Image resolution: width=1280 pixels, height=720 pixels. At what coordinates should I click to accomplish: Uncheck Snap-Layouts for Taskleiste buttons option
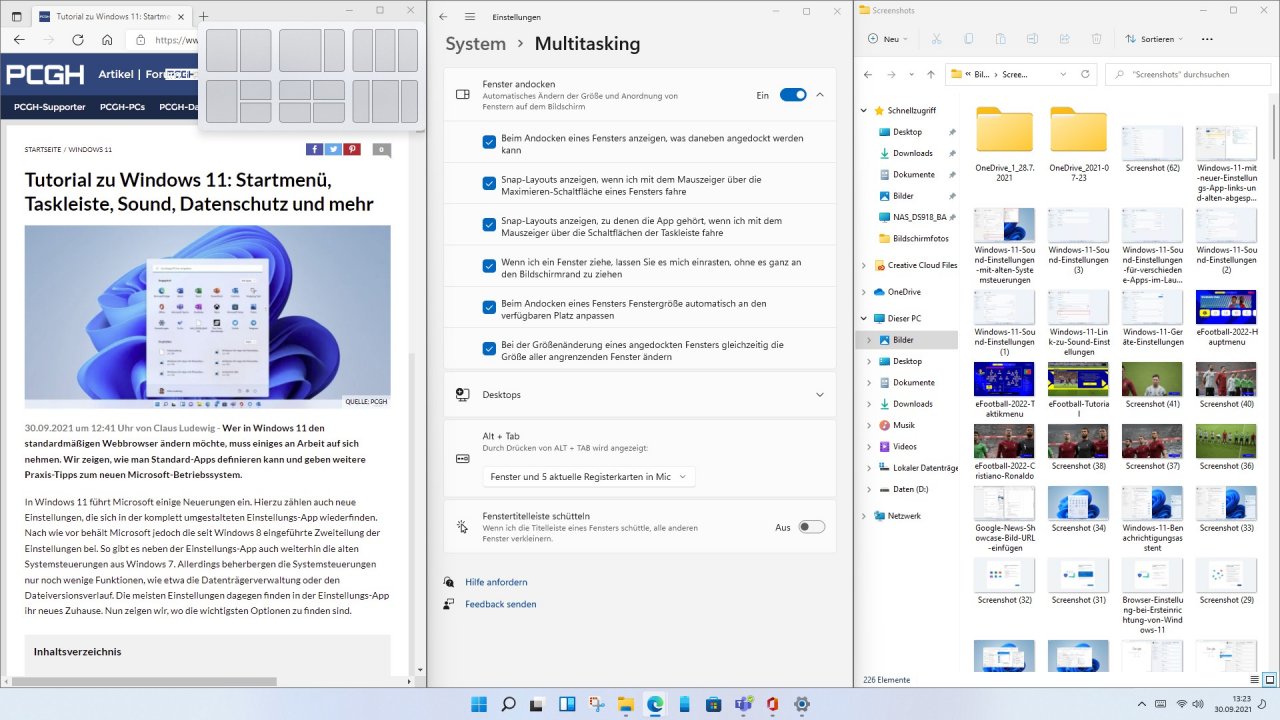coord(489,225)
